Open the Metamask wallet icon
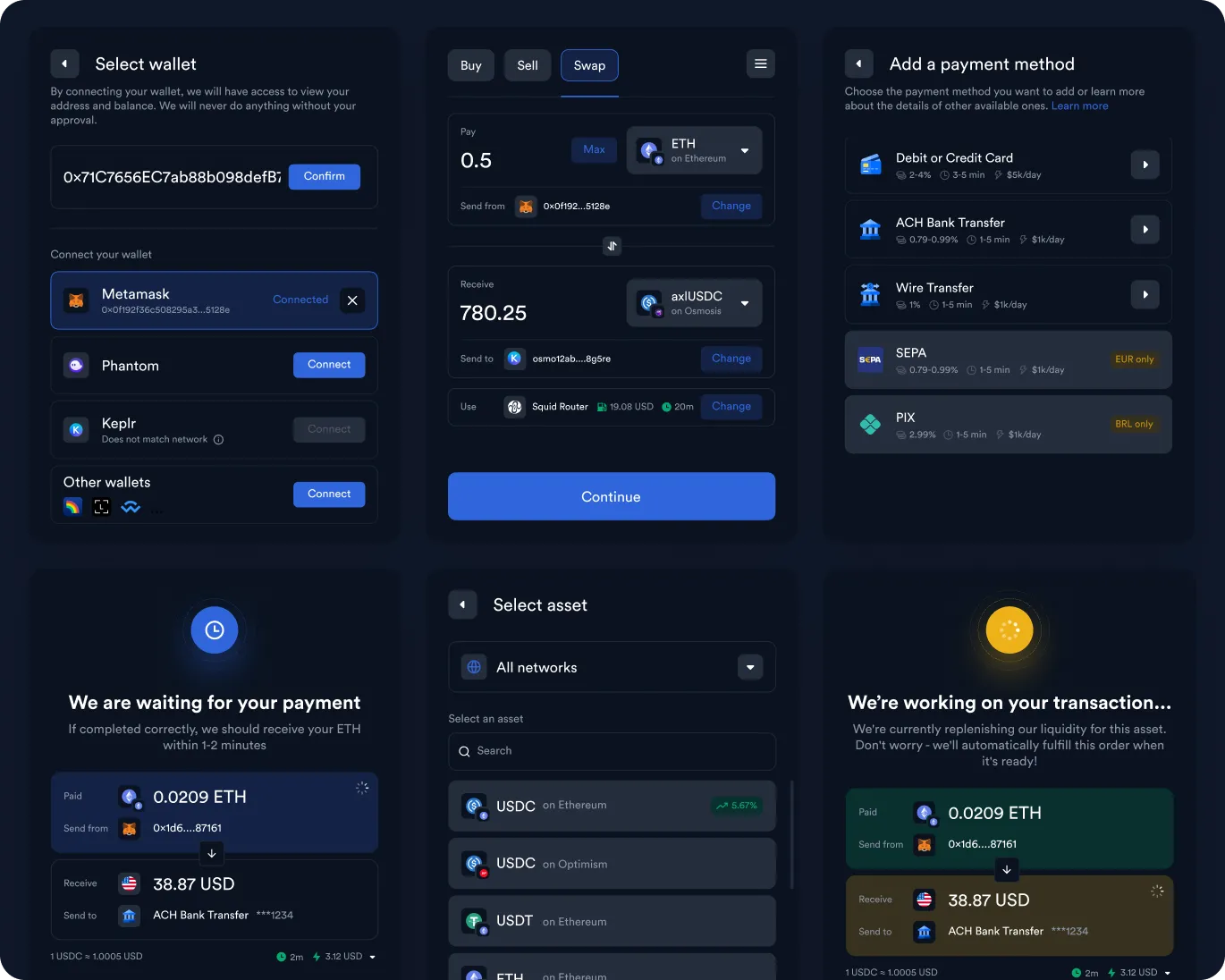The width and height of the screenshot is (1225, 980). pos(76,300)
